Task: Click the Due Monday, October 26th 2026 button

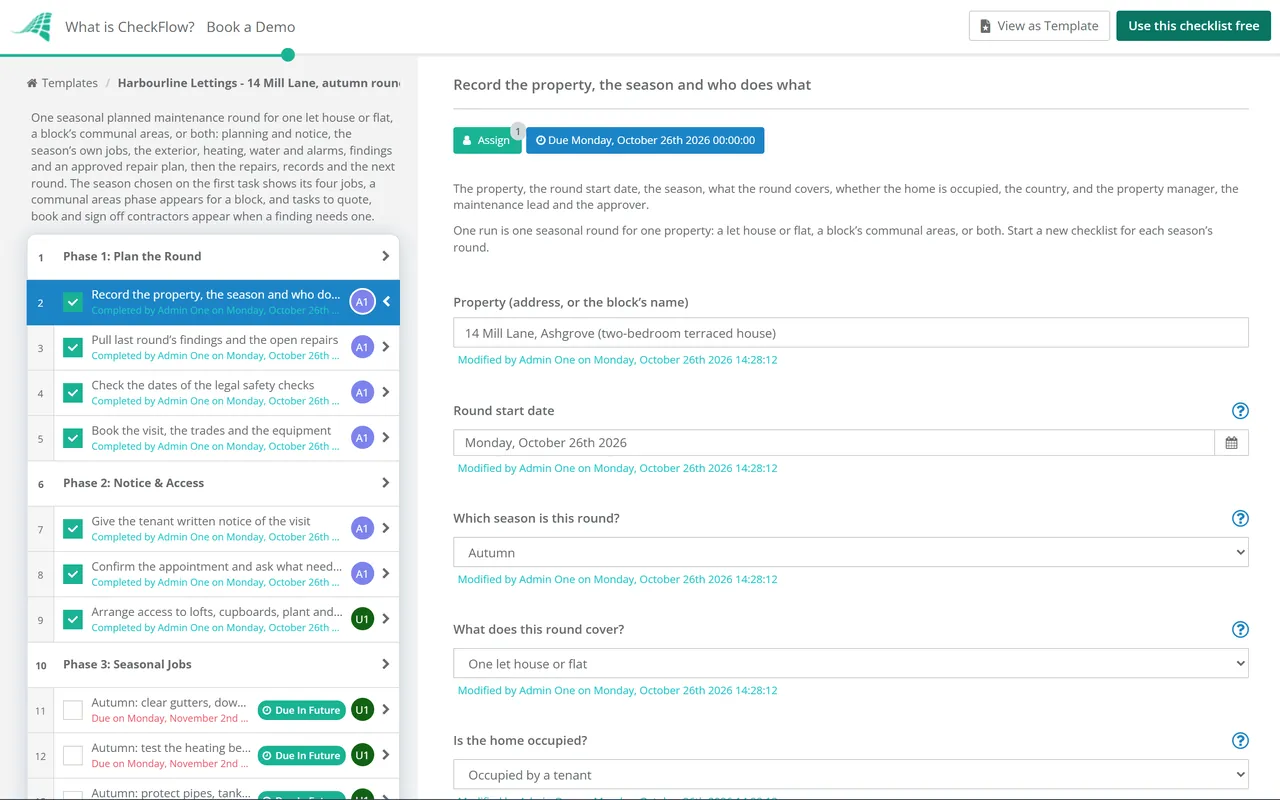Action: 645,141
